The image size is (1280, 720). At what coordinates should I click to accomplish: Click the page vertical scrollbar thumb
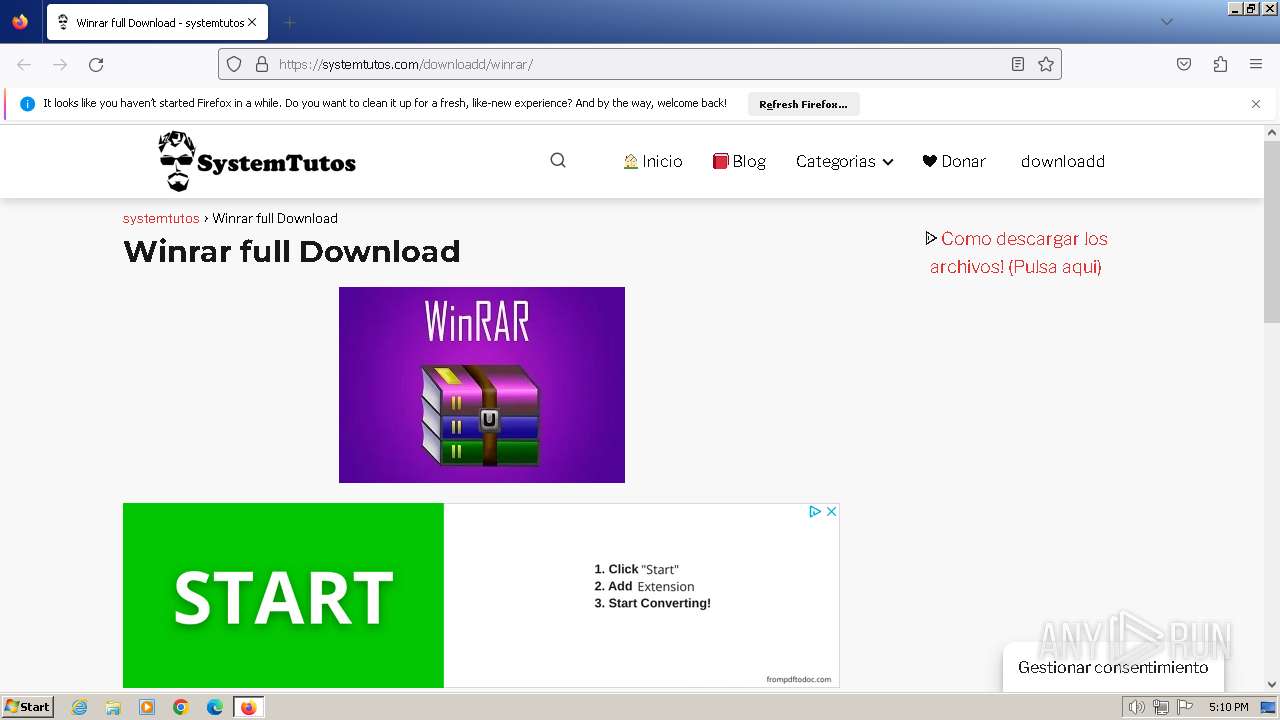pos(1272,231)
